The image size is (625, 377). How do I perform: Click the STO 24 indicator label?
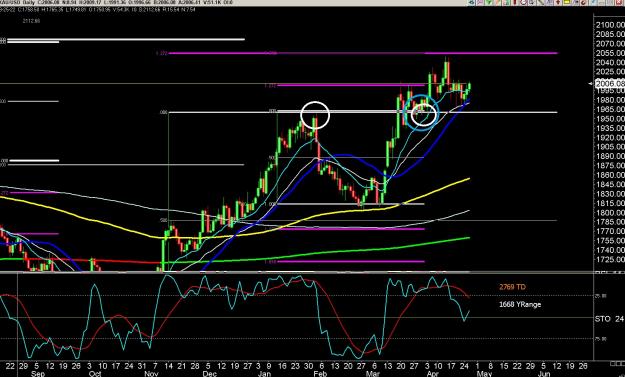(x=609, y=319)
